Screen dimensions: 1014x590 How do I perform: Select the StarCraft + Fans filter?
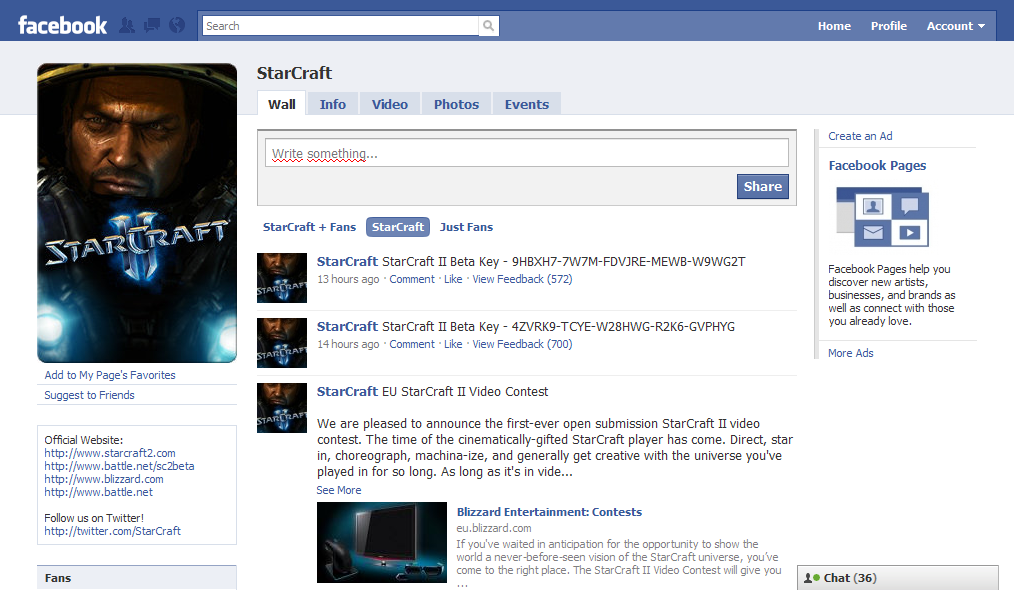309,227
